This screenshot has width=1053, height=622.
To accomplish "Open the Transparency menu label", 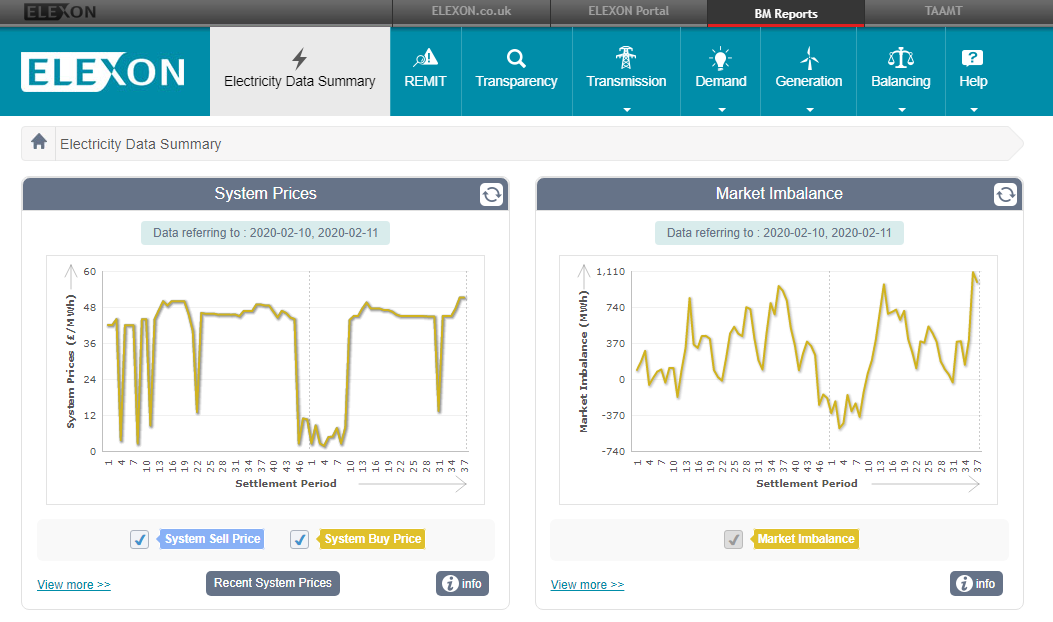I will click(x=516, y=81).
